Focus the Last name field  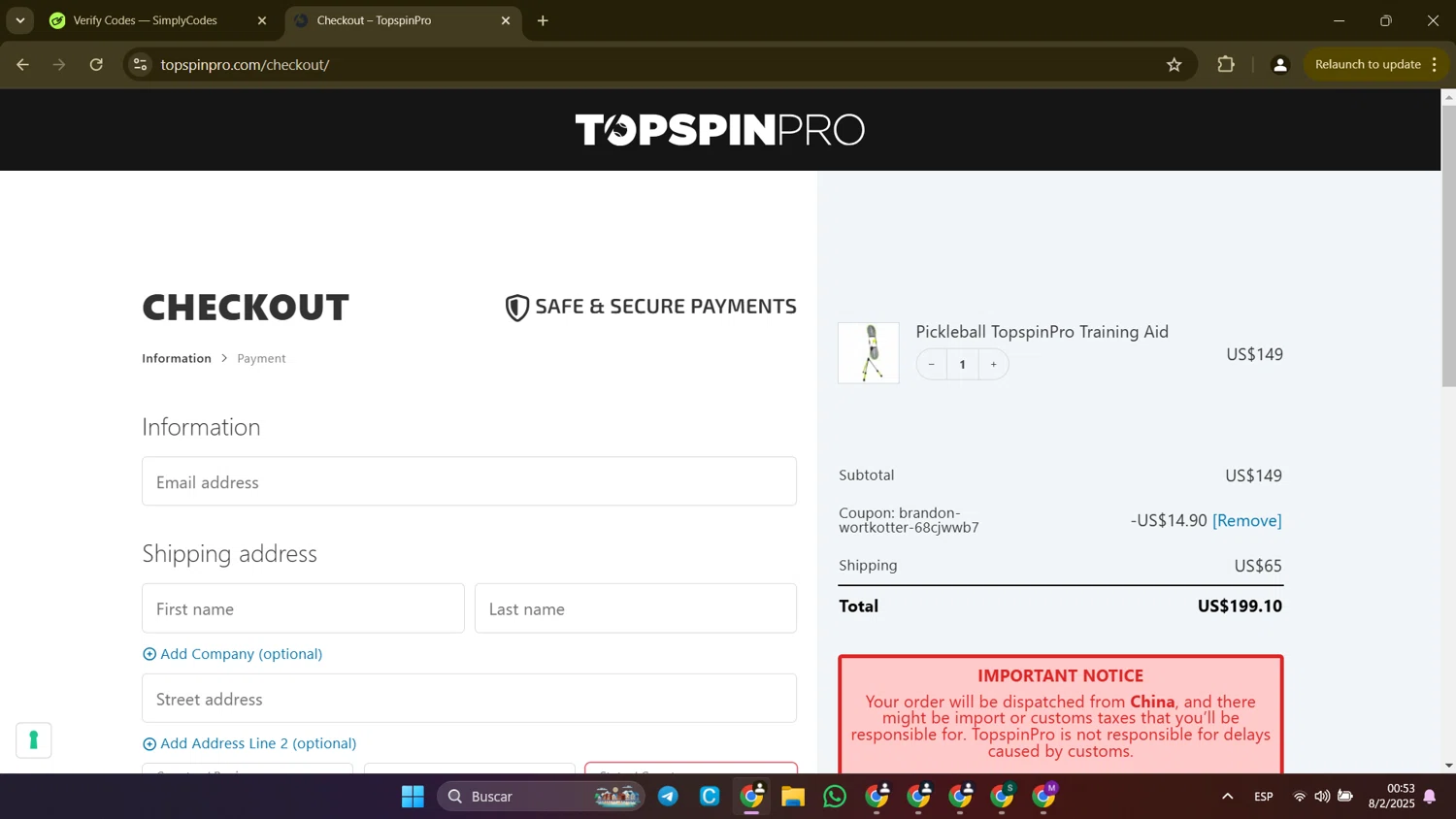tap(636, 608)
